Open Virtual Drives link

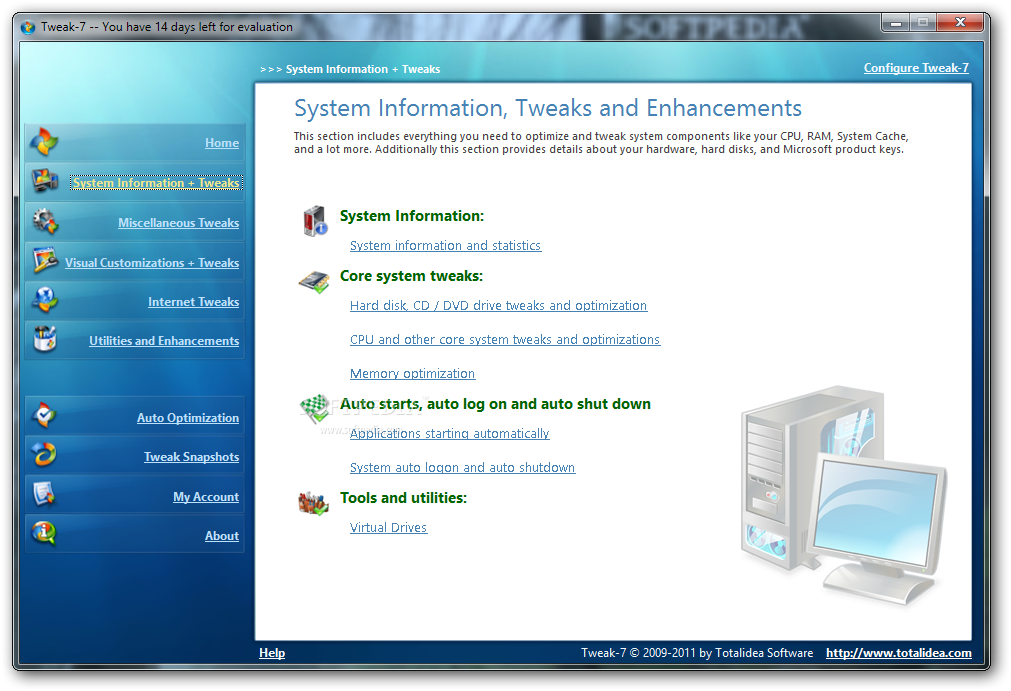point(388,528)
